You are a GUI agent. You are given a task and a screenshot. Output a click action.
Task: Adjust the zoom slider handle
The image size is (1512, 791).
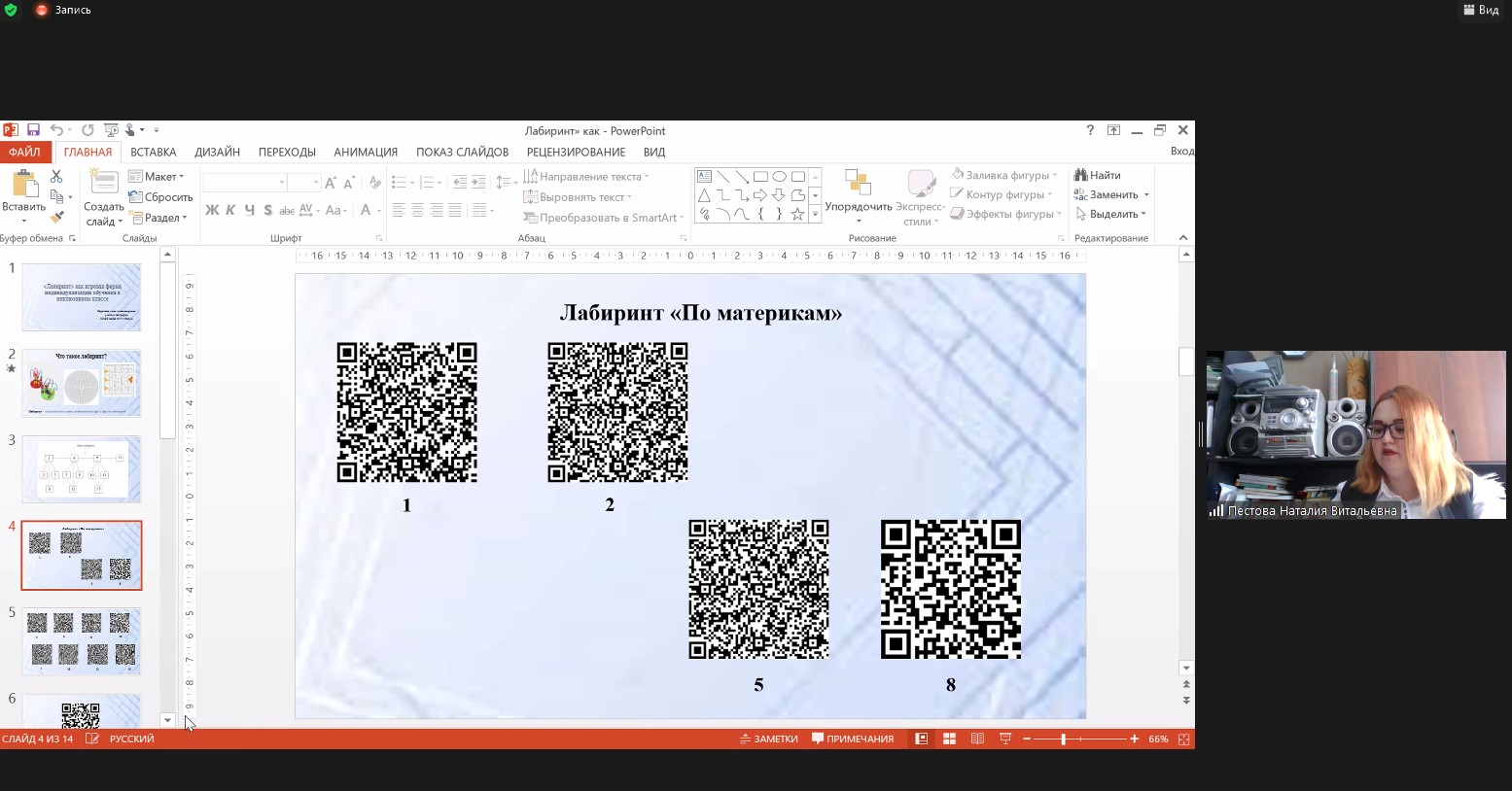1063,739
